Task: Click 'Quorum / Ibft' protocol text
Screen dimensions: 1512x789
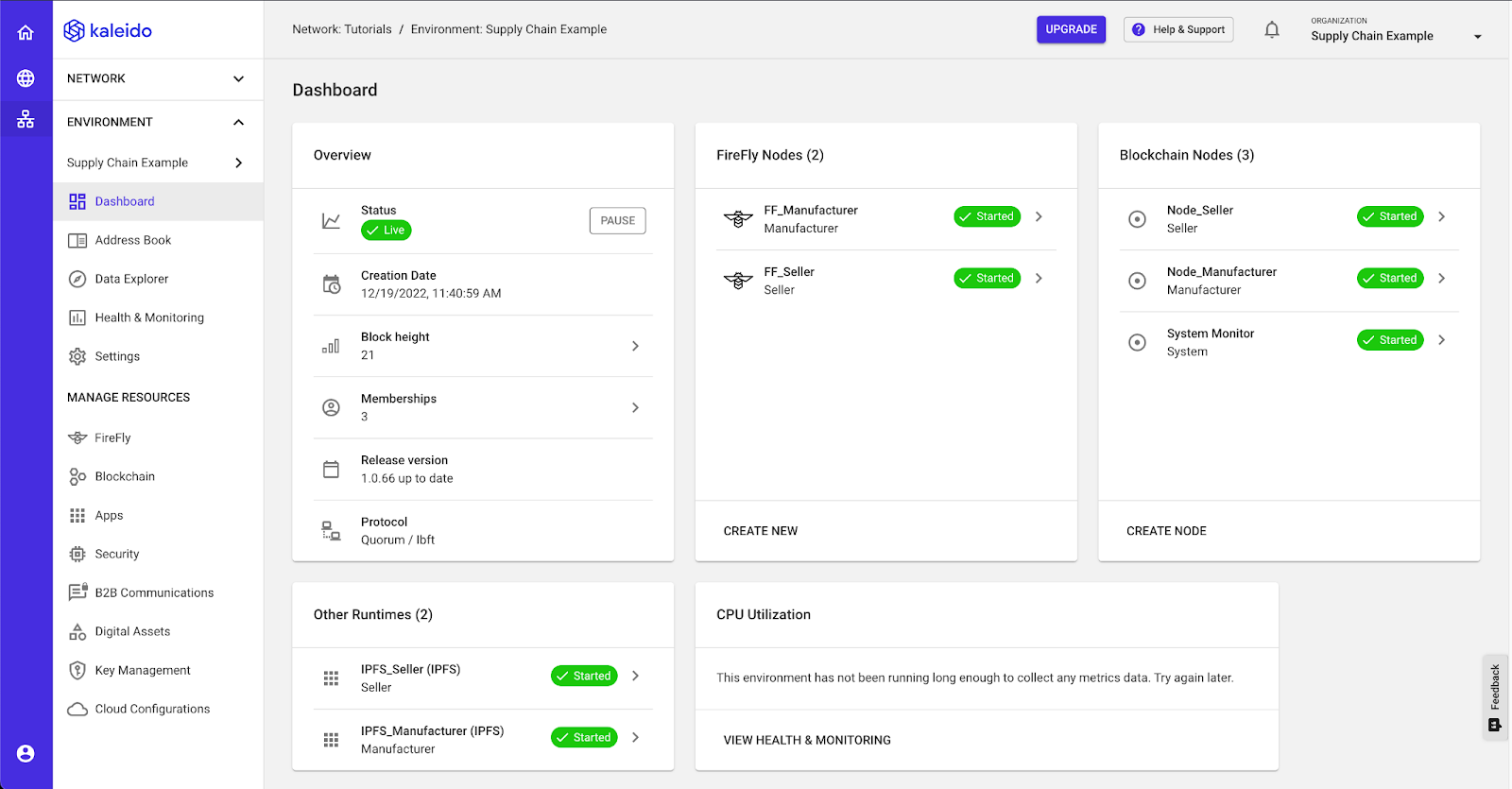Action: coord(398,540)
